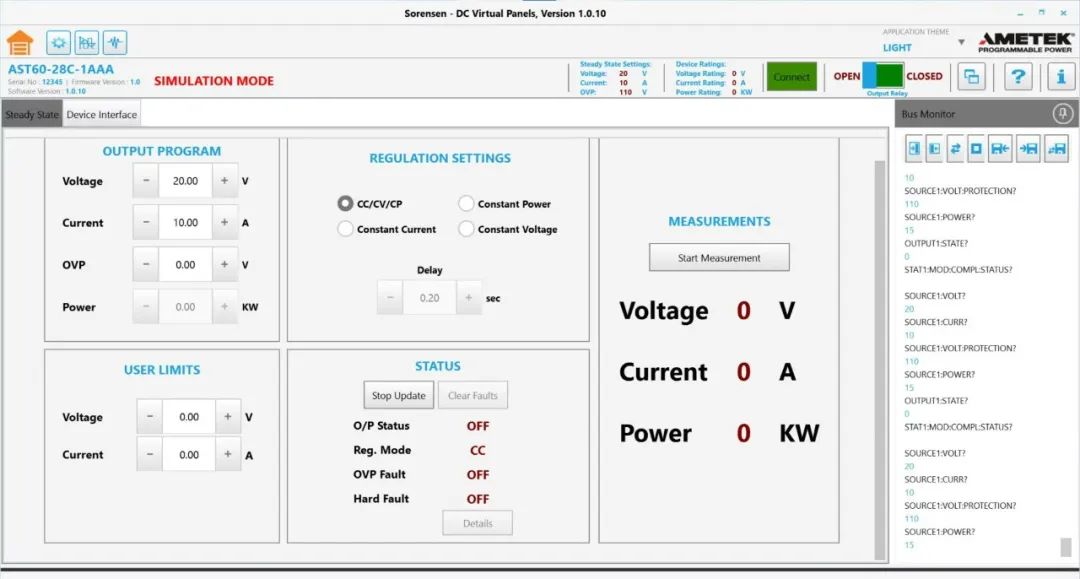Pin the Bus Monitor panel
This screenshot has width=1080, height=579.
(1063, 114)
